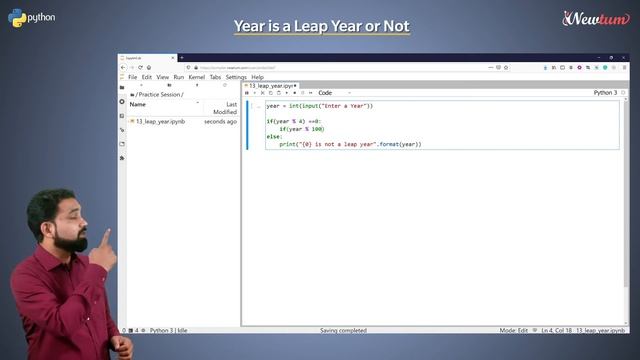Screen dimensions: 640x360
Task: Copy the selected cell using toolbar icon
Action: coord(271,93)
